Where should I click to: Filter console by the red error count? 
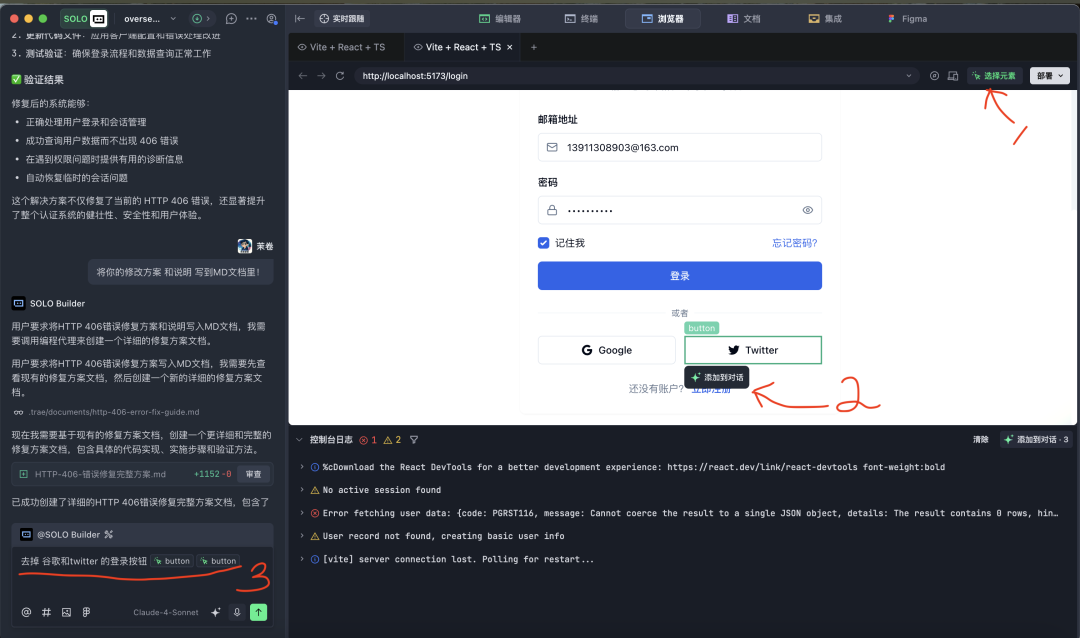[x=368, y=440]
